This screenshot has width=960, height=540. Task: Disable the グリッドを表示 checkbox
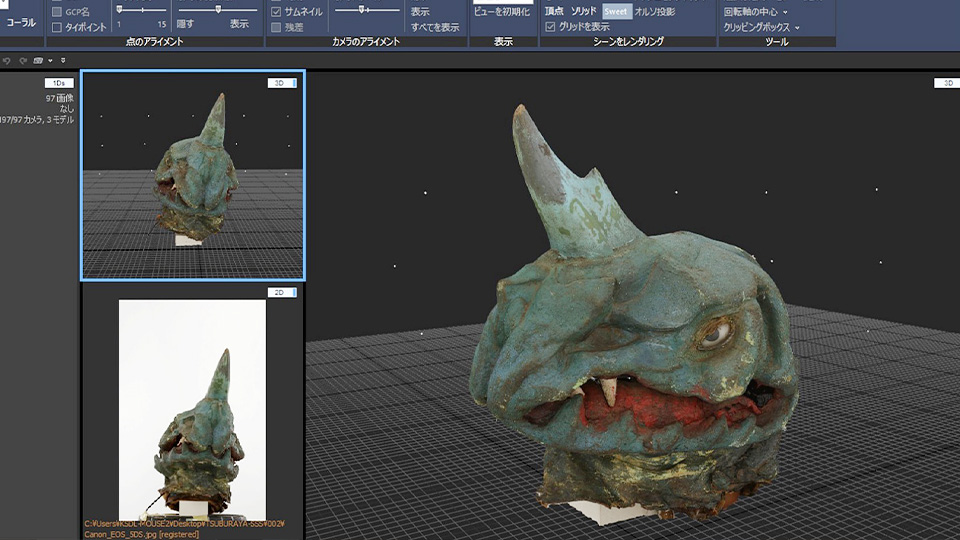[550, 27]
